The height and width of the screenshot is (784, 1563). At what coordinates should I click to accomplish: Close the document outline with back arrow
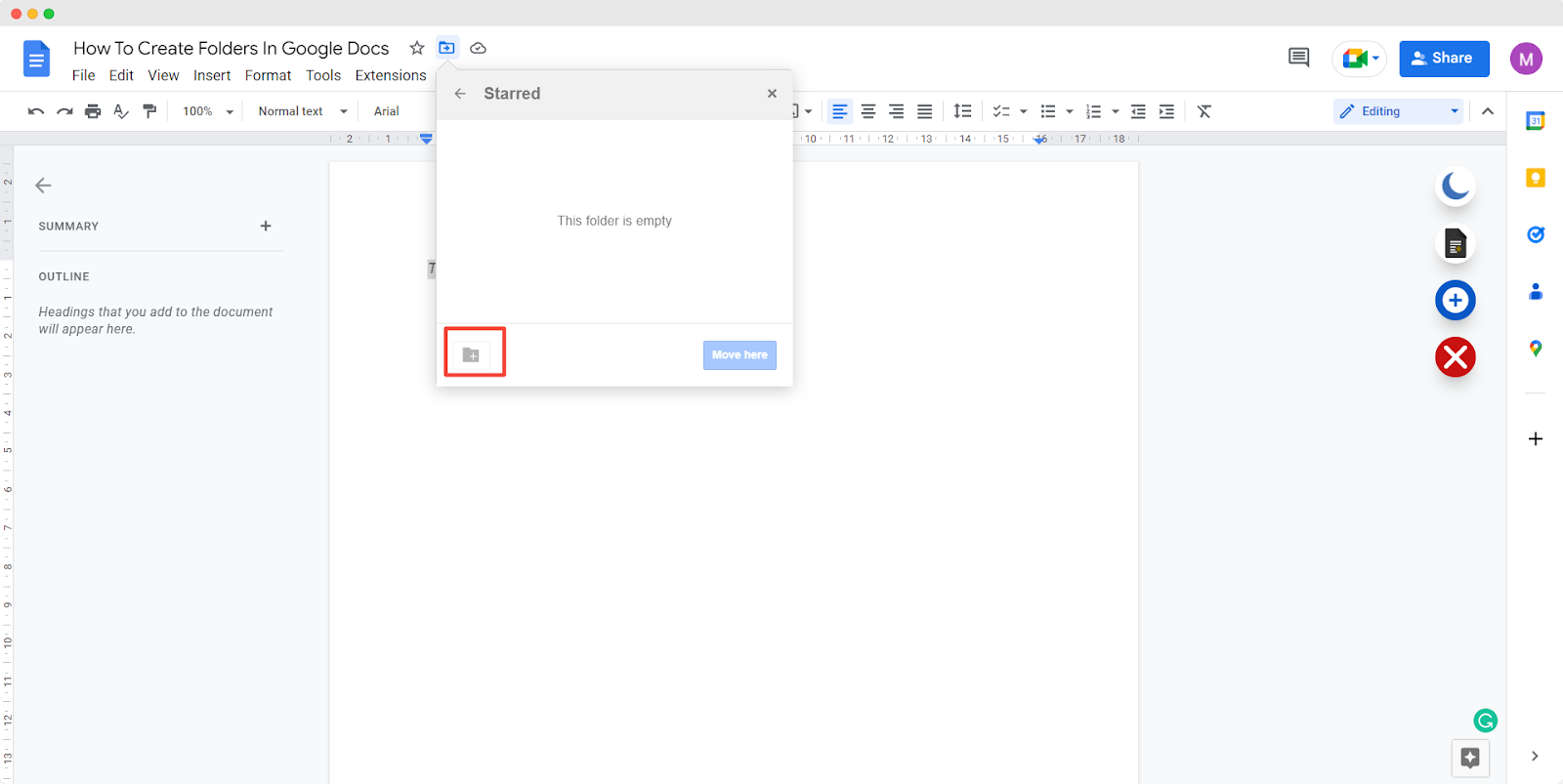(43, 186)
